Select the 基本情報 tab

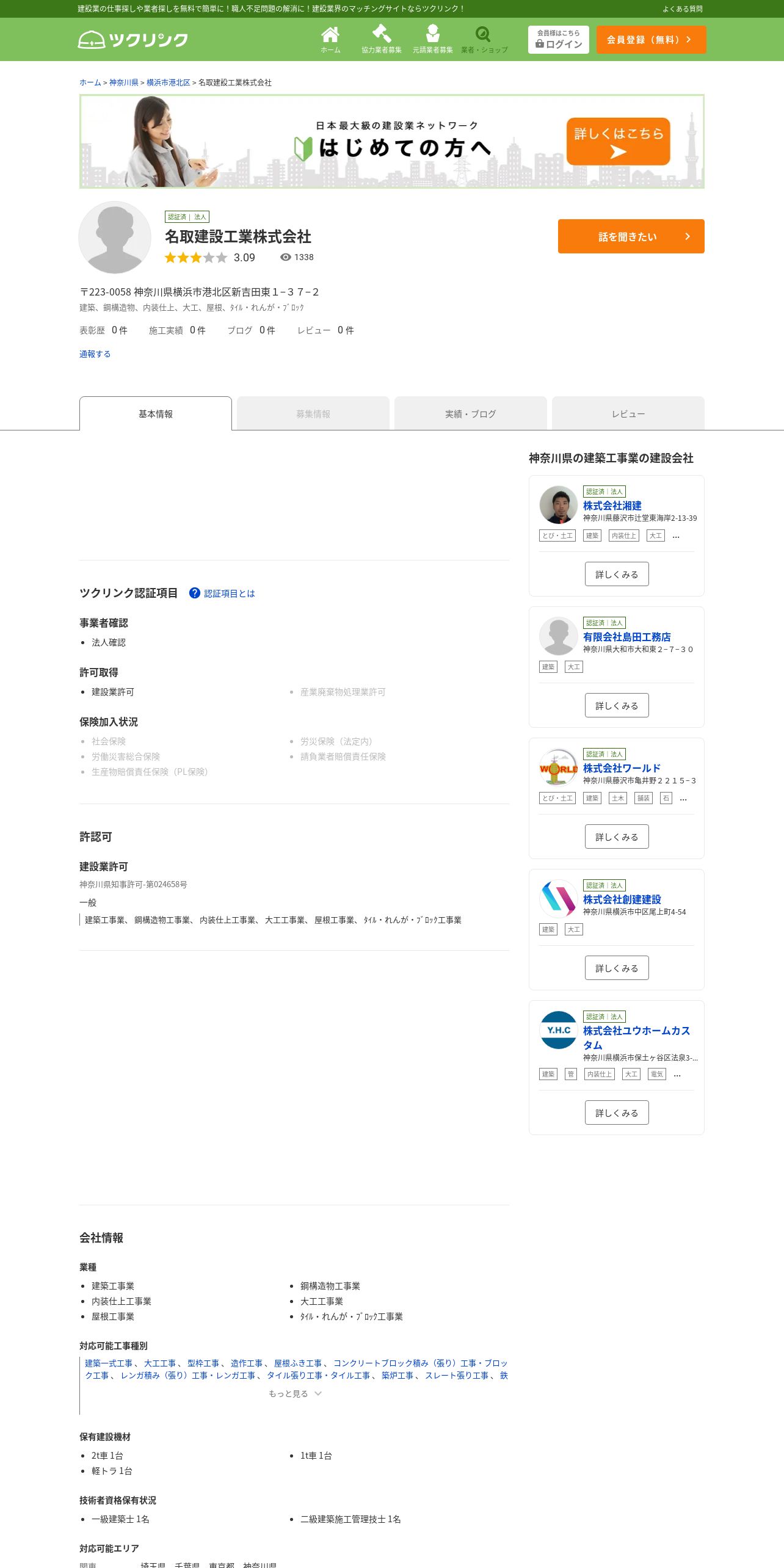[156, 413]
